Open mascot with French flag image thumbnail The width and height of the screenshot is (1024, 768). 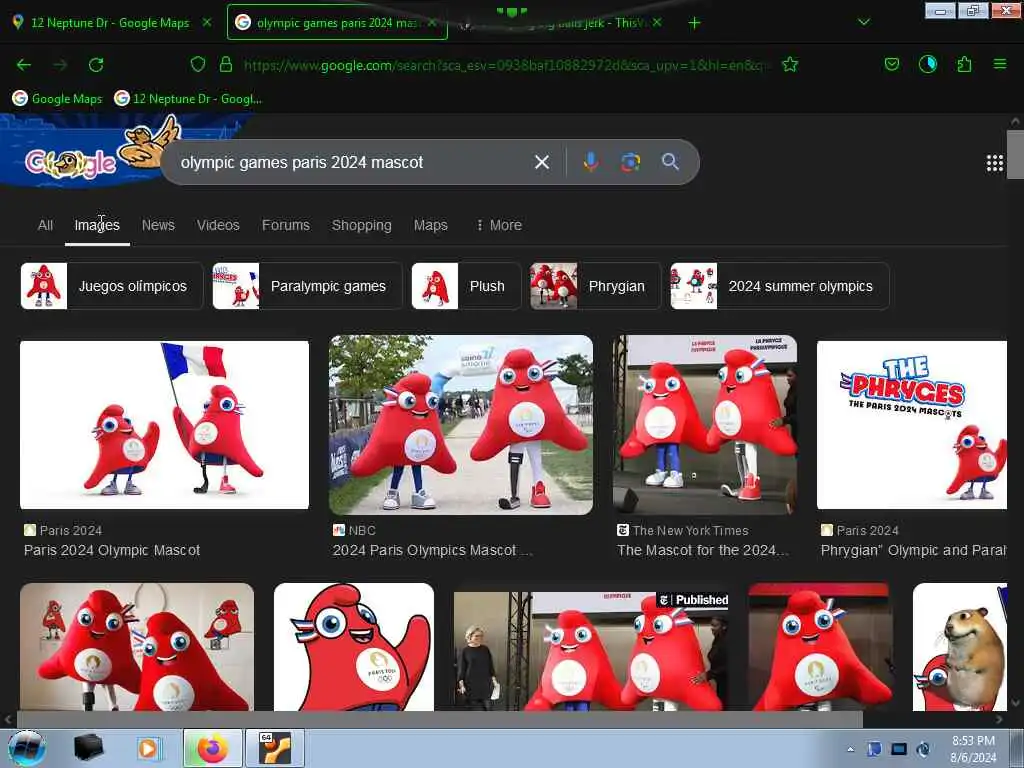(x=165, y=424)
